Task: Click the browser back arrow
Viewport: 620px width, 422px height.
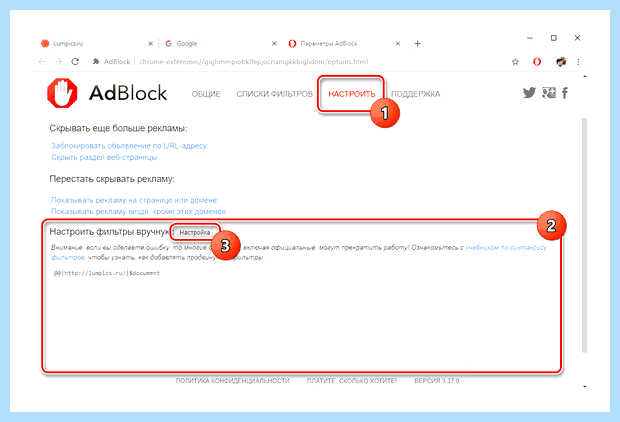Action: click(x=42, y=62)
